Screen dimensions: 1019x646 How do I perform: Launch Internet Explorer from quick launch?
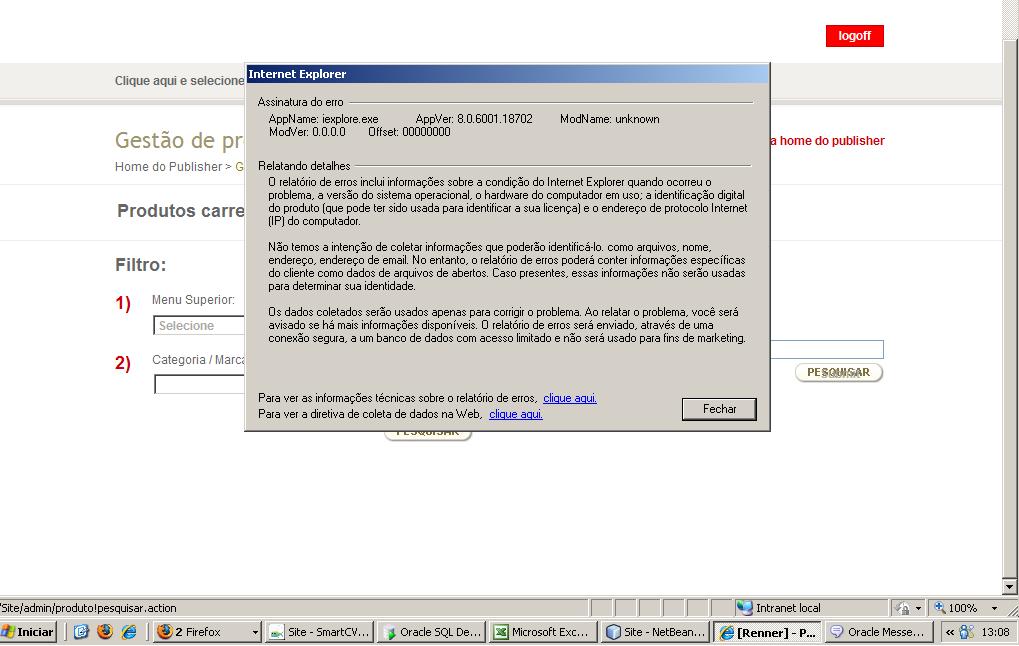point(129,631)
